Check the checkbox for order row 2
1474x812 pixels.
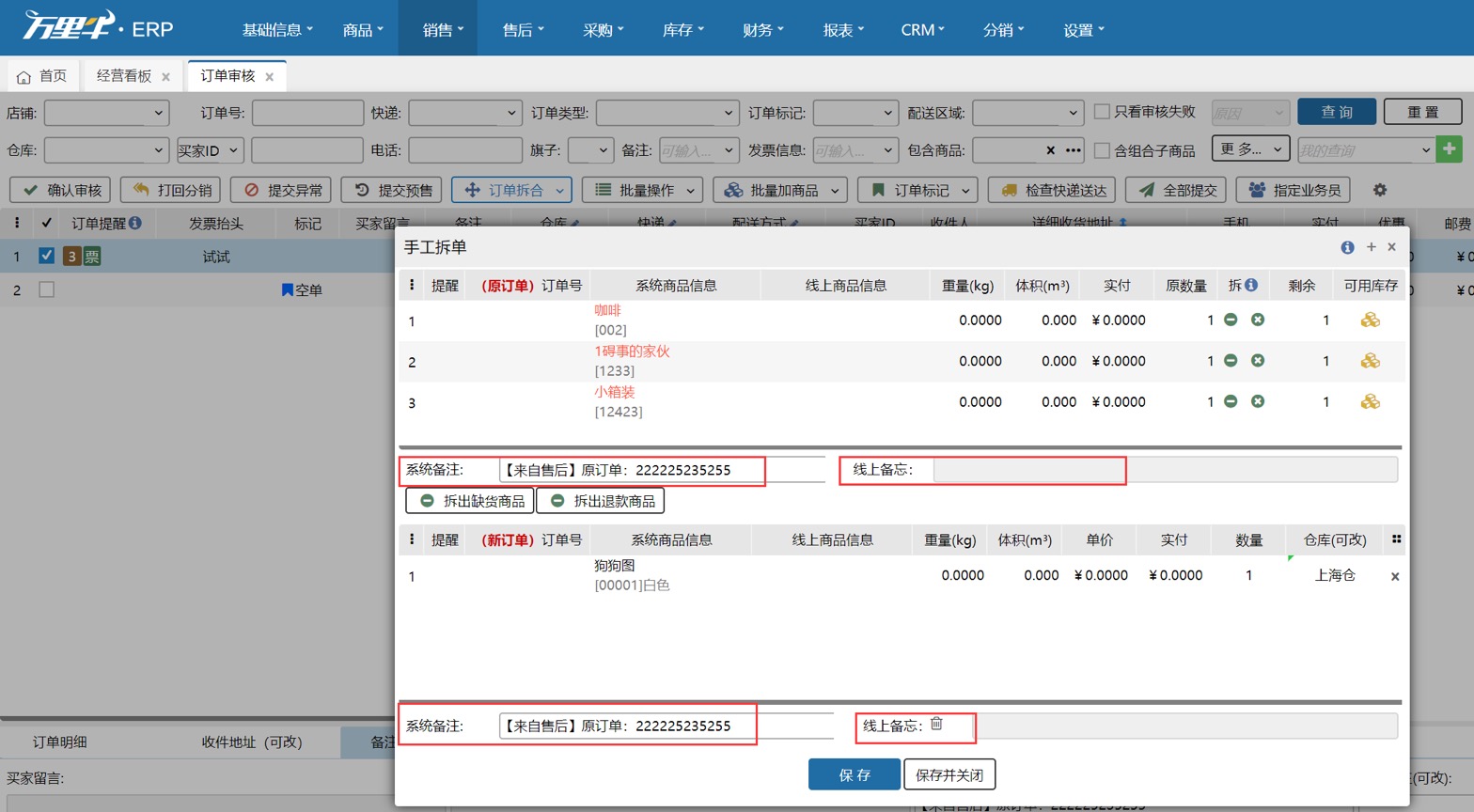point(46,289)
